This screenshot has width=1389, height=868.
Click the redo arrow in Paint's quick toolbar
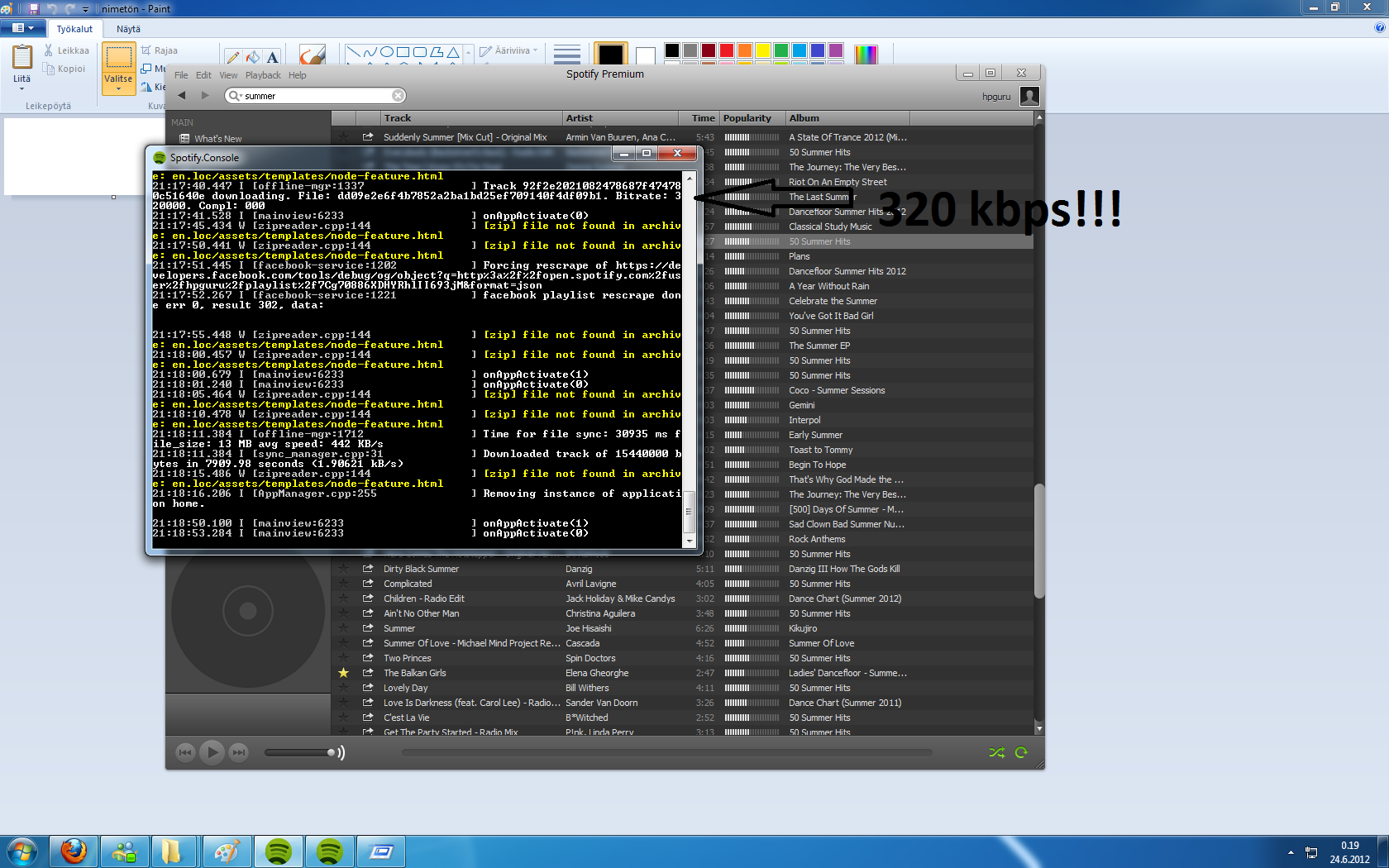click(69, 8)
